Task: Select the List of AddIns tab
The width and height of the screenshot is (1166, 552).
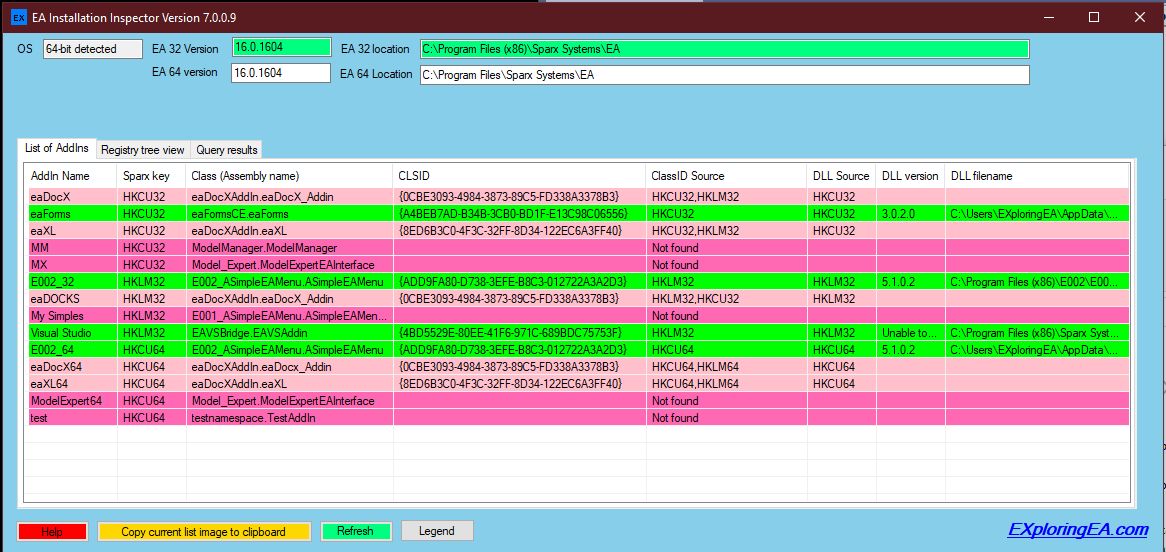Action: [57, 148]
